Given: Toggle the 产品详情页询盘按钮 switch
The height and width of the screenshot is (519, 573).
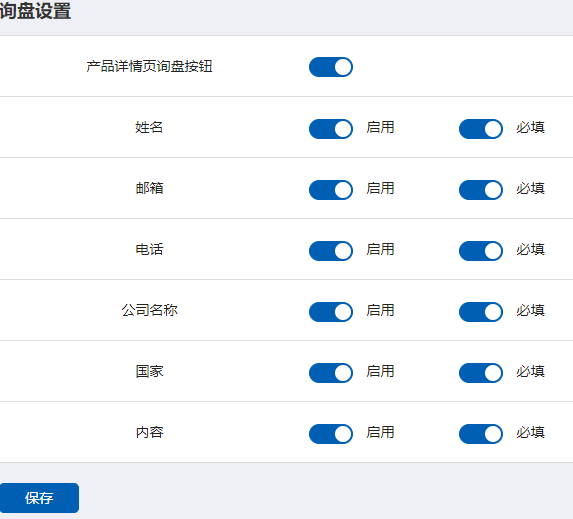Looking at the screenshot, I should pos(331,67).
